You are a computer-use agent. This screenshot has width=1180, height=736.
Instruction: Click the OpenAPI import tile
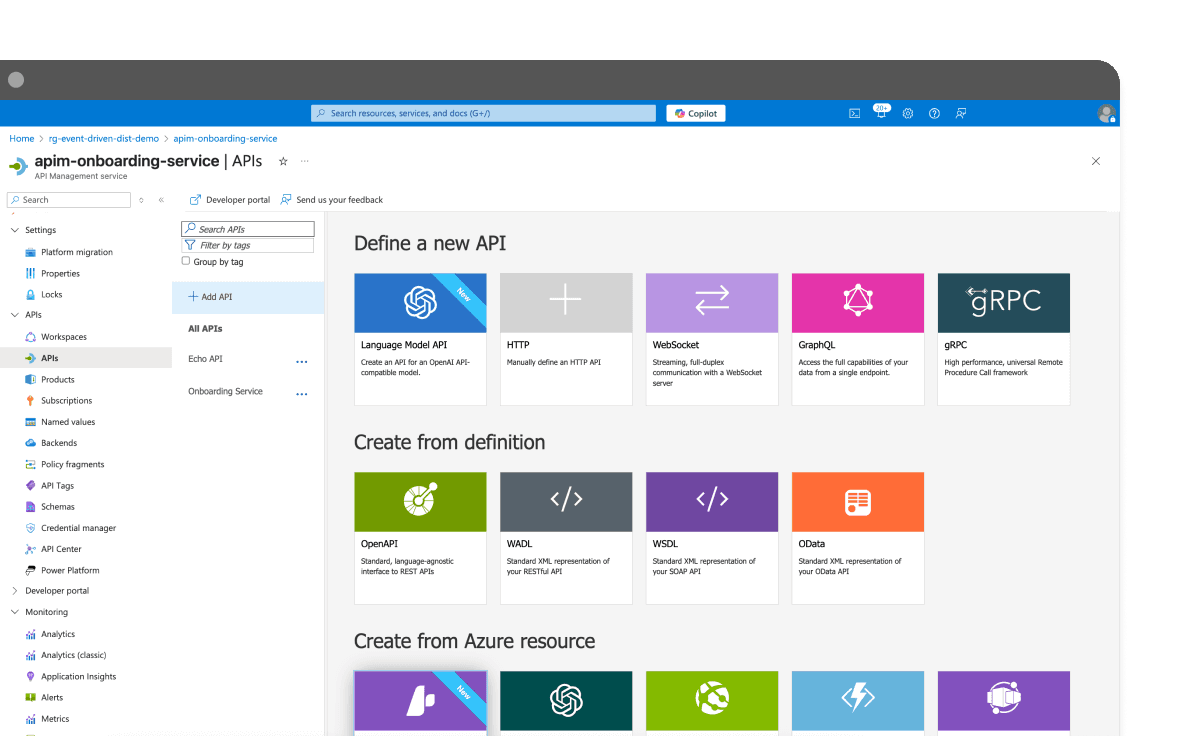pyautogui.click(x=420, y=536)
